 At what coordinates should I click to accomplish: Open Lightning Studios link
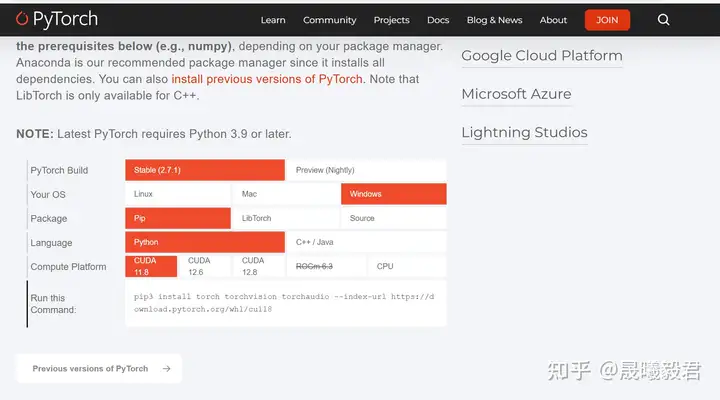pos(524,132)
